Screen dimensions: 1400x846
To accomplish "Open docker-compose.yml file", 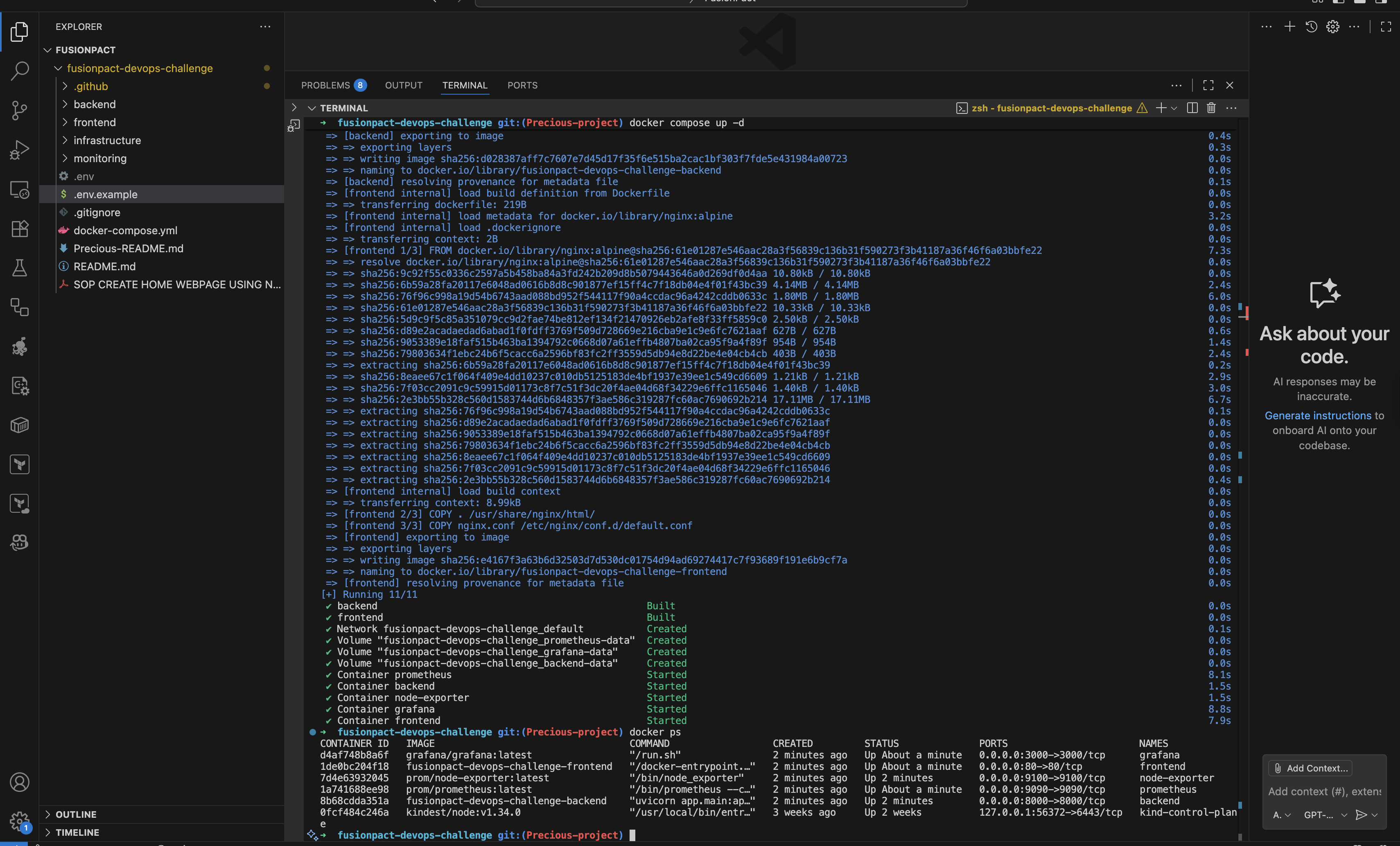I will [x=125, y=230].
